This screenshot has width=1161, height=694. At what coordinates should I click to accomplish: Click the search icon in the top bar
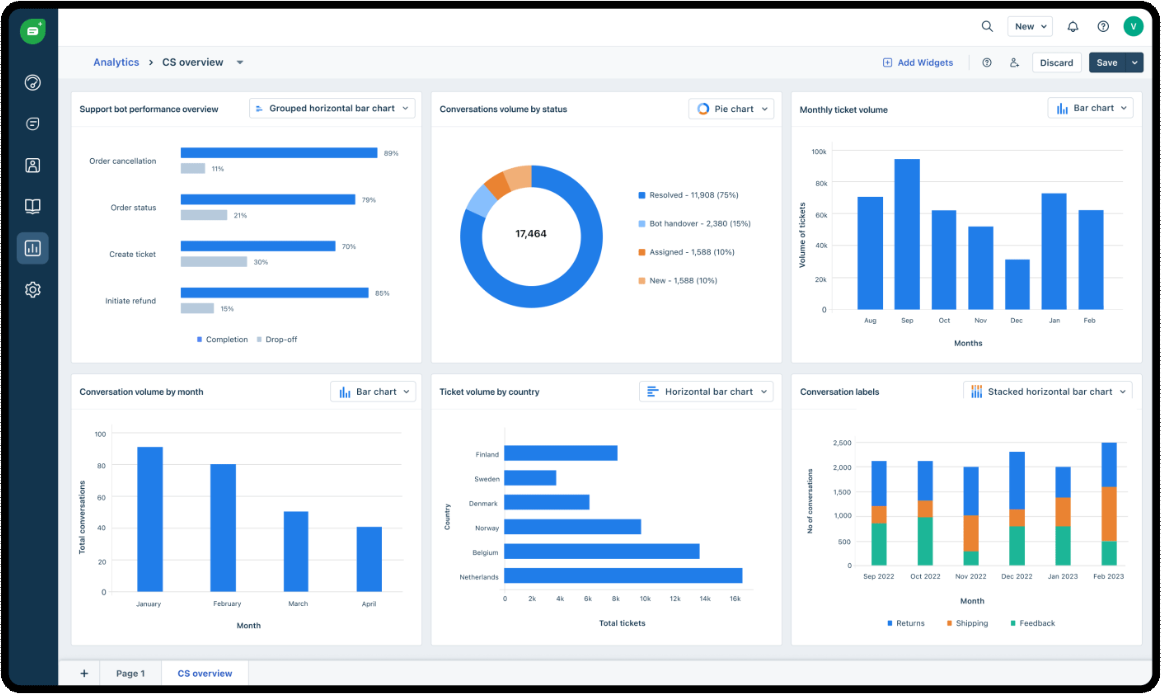987,26
